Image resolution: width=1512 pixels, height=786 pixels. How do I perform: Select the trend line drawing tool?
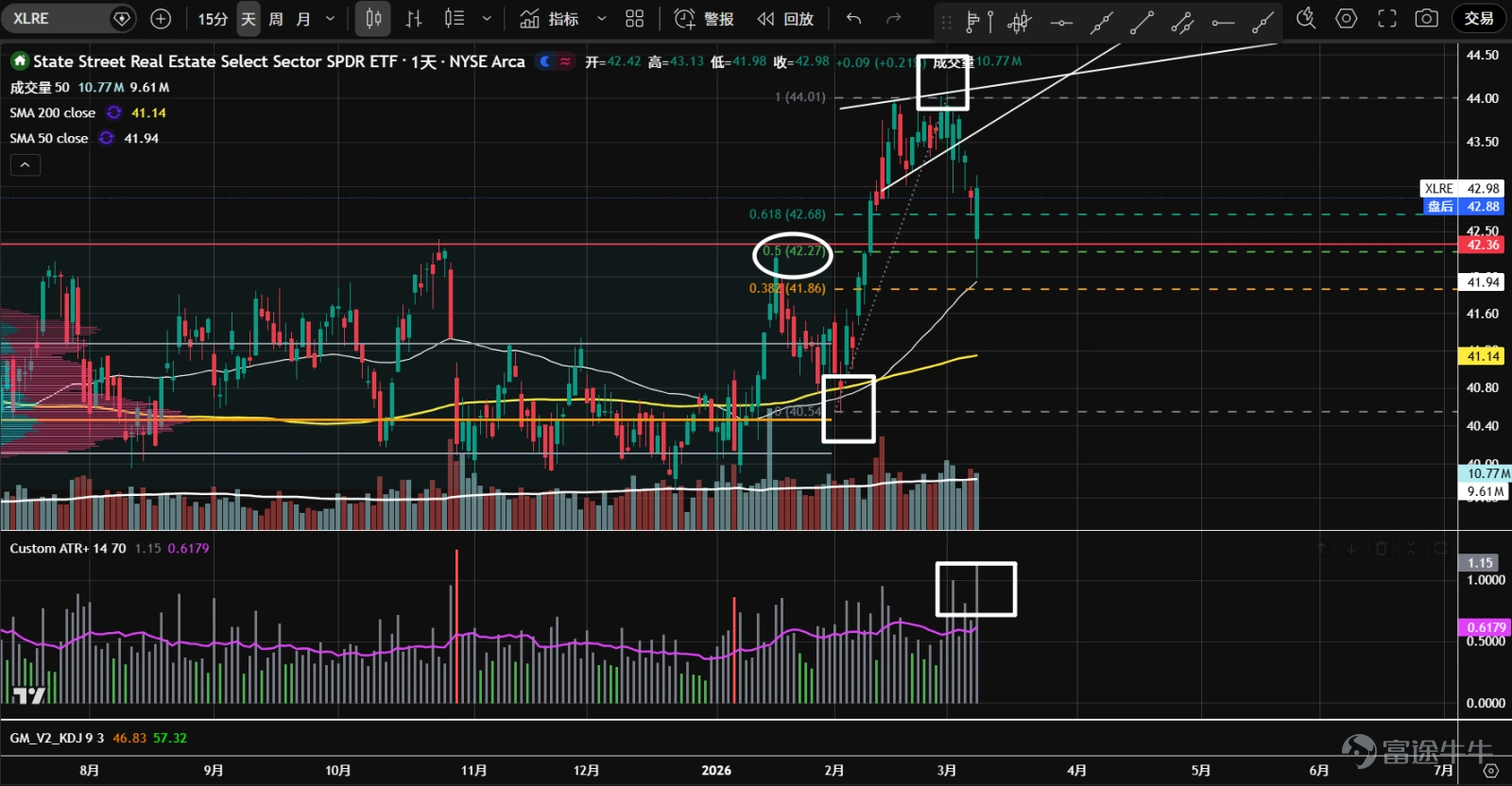[x=1143, y=22]
